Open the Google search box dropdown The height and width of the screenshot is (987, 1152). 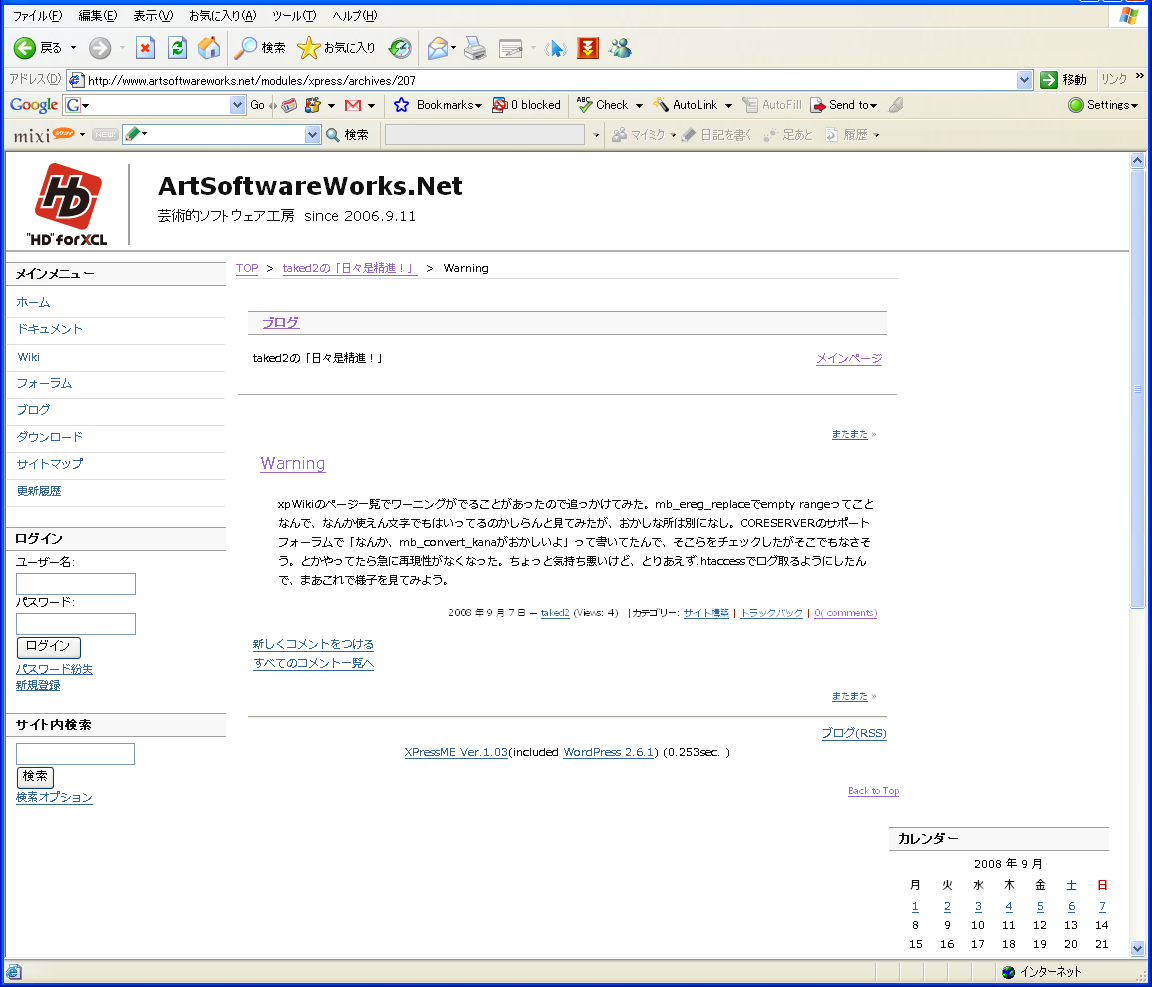(x=237, y=105)
